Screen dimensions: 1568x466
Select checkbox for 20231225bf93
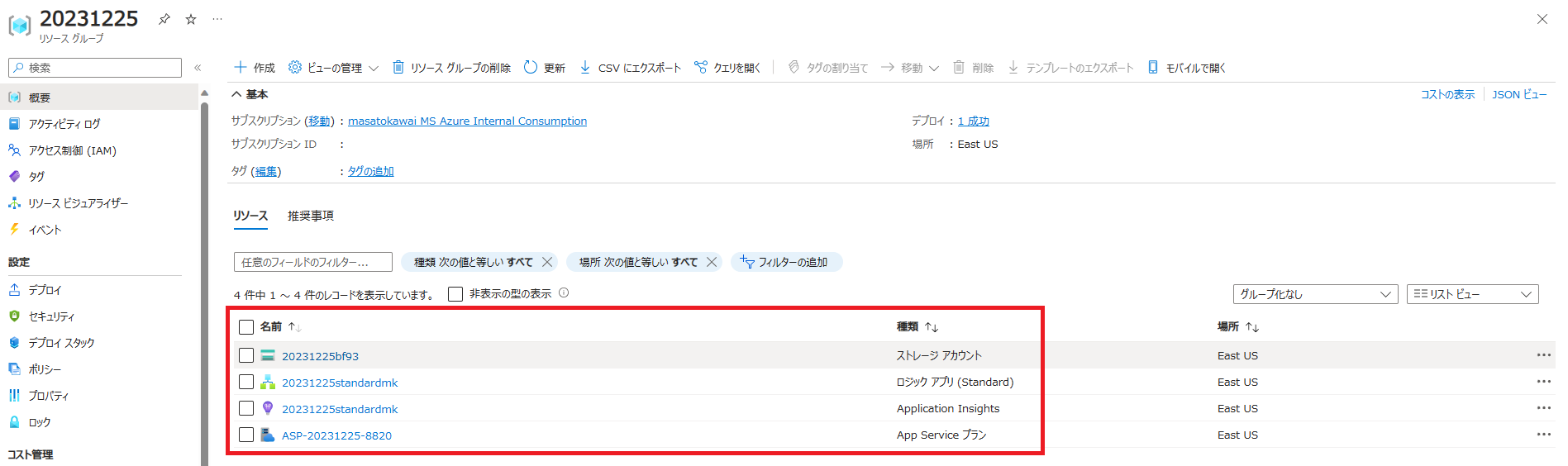(x=246, y=355)
